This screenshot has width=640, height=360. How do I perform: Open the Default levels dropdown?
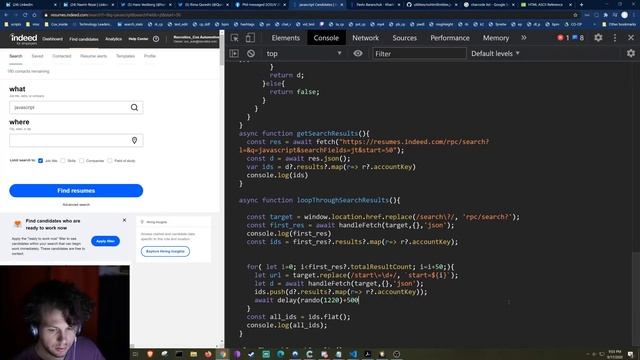point(495,53)
